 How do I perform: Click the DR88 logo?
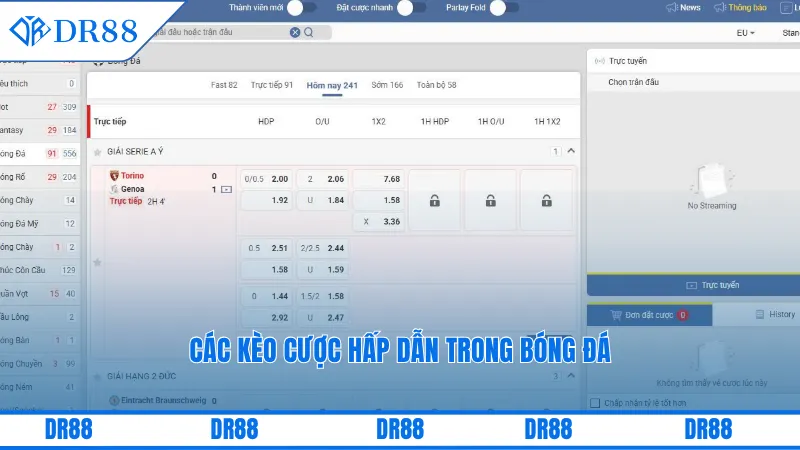coord(74,31)
